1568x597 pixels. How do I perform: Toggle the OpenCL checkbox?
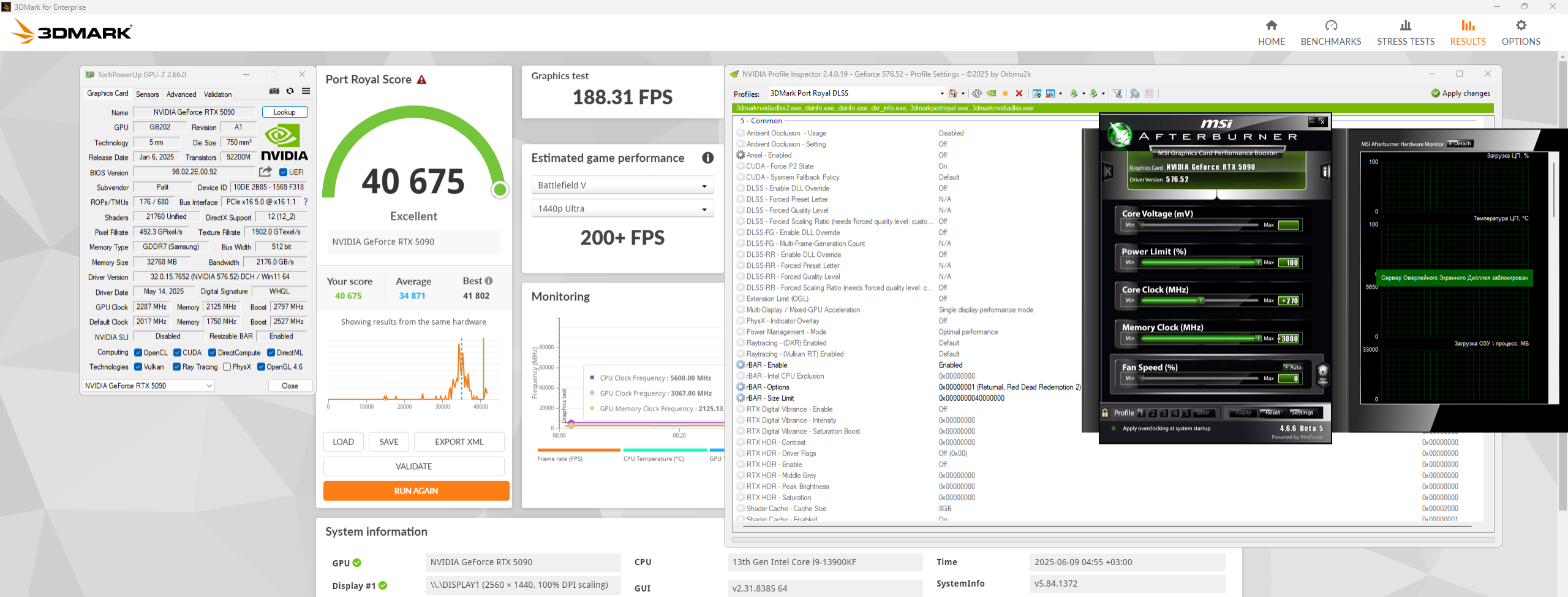point(138,352)
